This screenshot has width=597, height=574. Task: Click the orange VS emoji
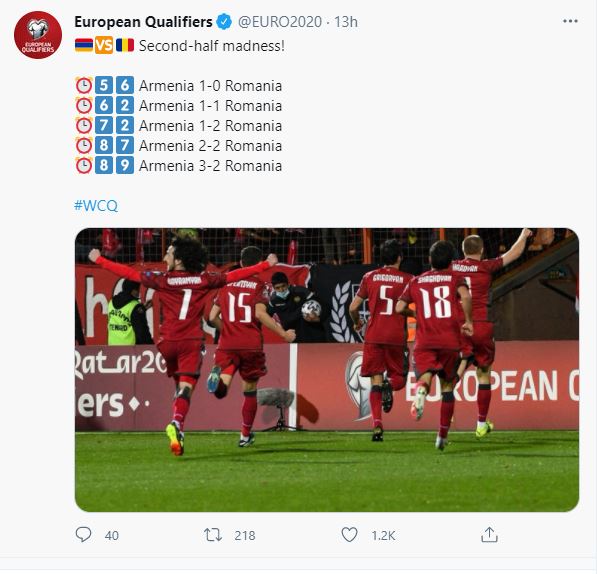pos(104,45)
